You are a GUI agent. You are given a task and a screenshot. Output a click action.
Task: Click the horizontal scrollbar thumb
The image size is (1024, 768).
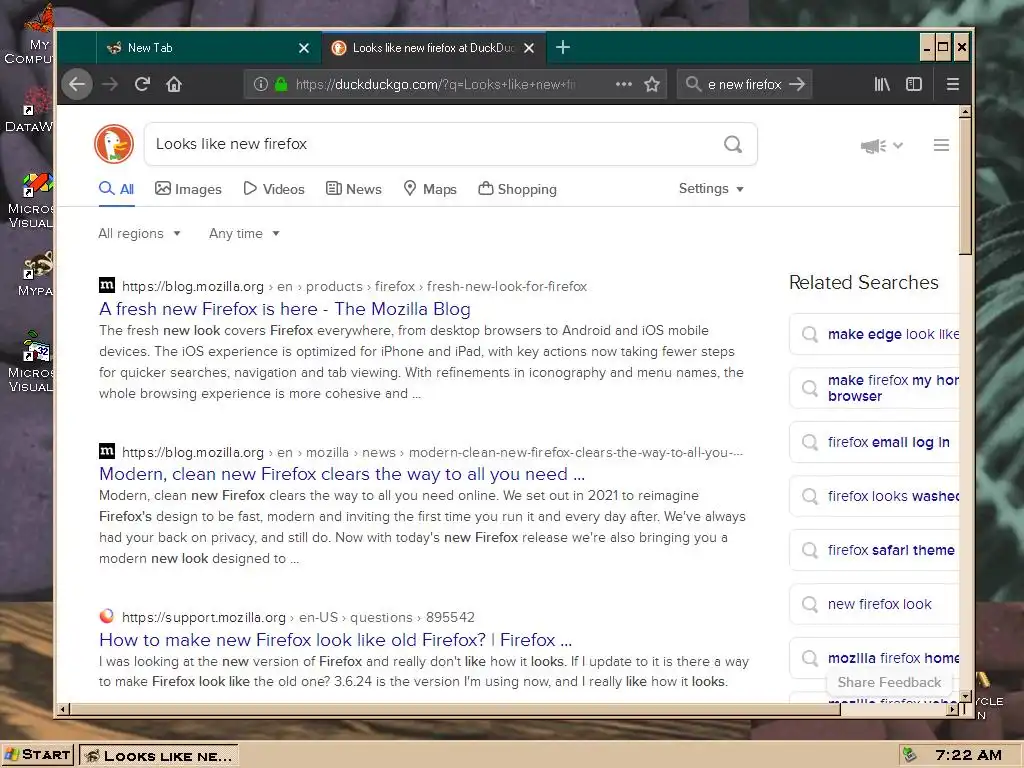455,709
